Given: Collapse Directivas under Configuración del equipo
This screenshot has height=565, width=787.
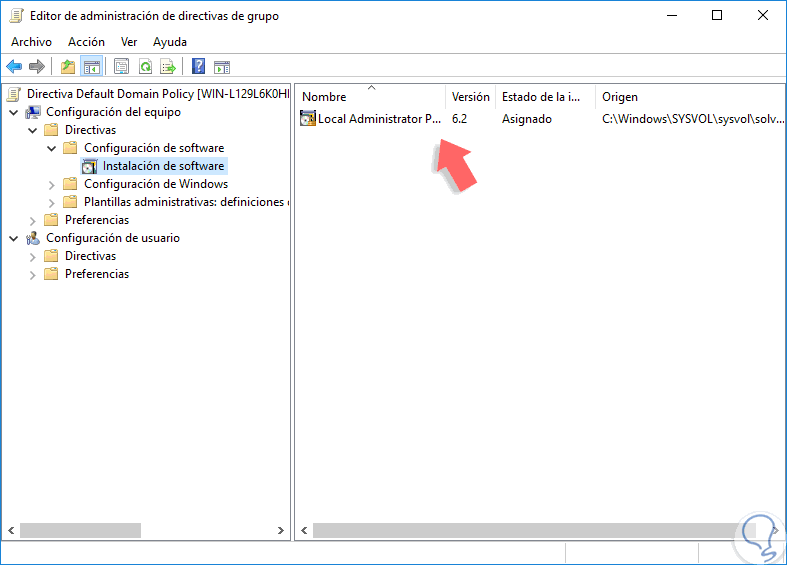Looking at the screenshot, I should pos(33,131).
